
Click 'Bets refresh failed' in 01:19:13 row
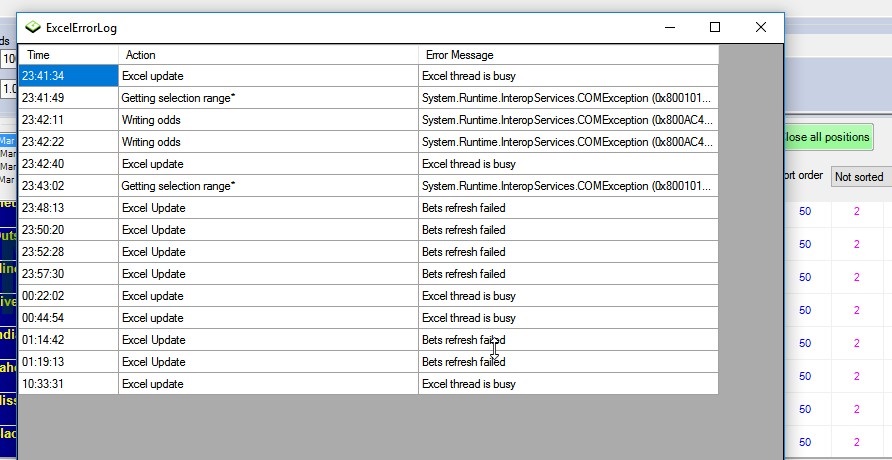464,362
